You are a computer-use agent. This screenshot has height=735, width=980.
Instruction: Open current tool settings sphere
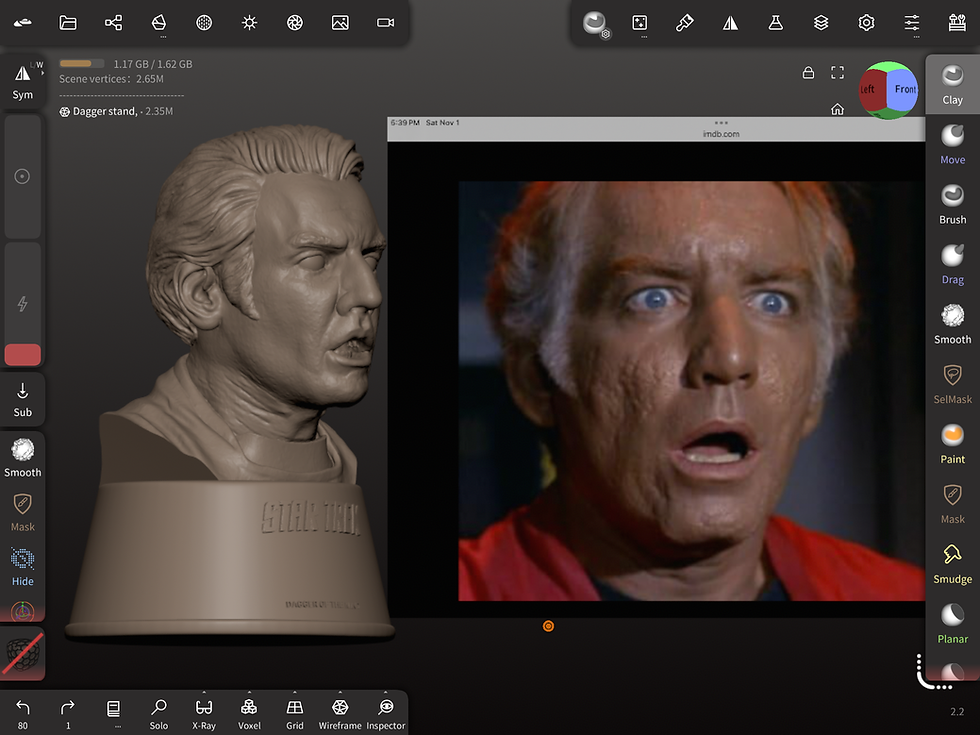pos(596,24)
